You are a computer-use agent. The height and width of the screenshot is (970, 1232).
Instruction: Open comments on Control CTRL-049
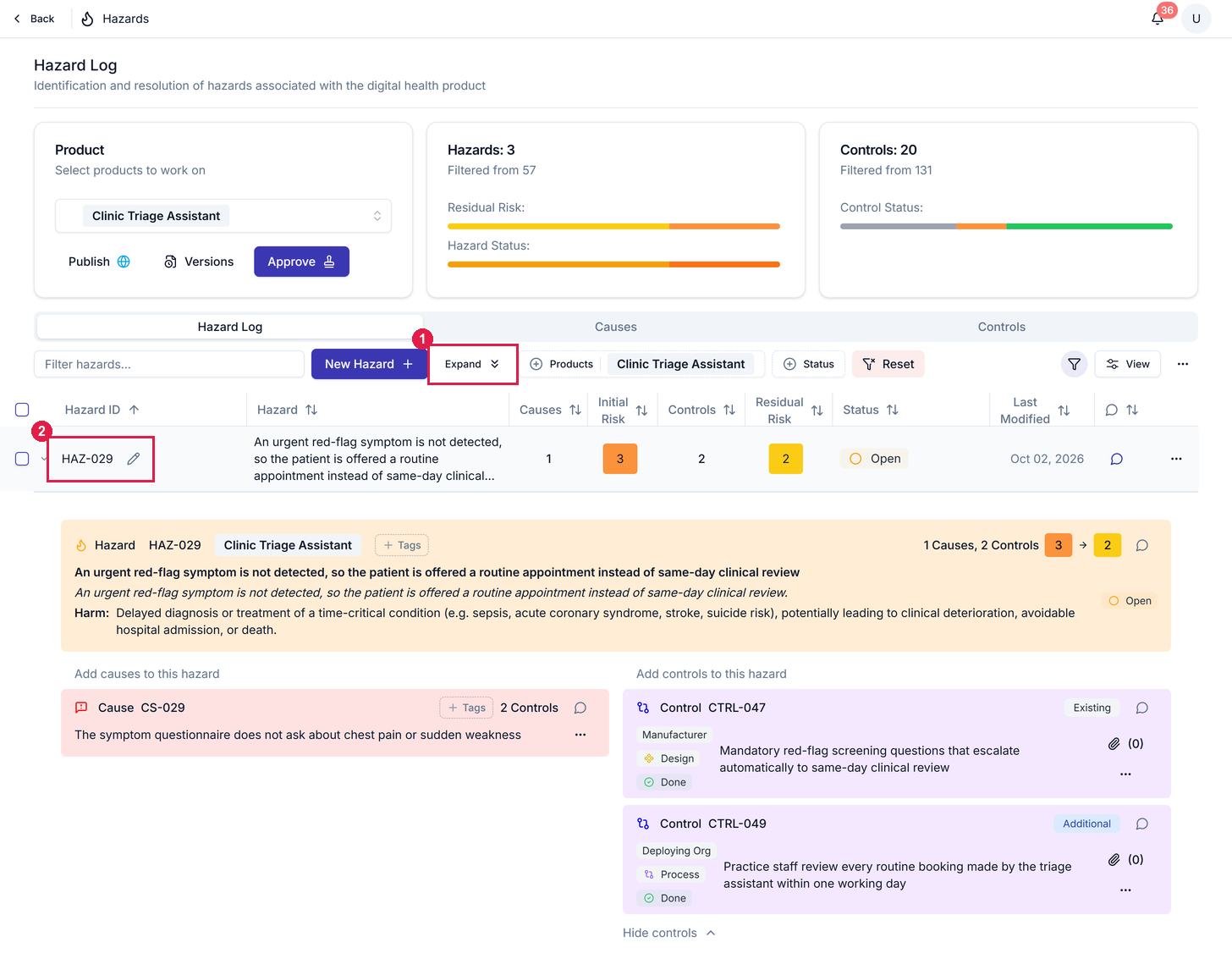(1142, 824)
